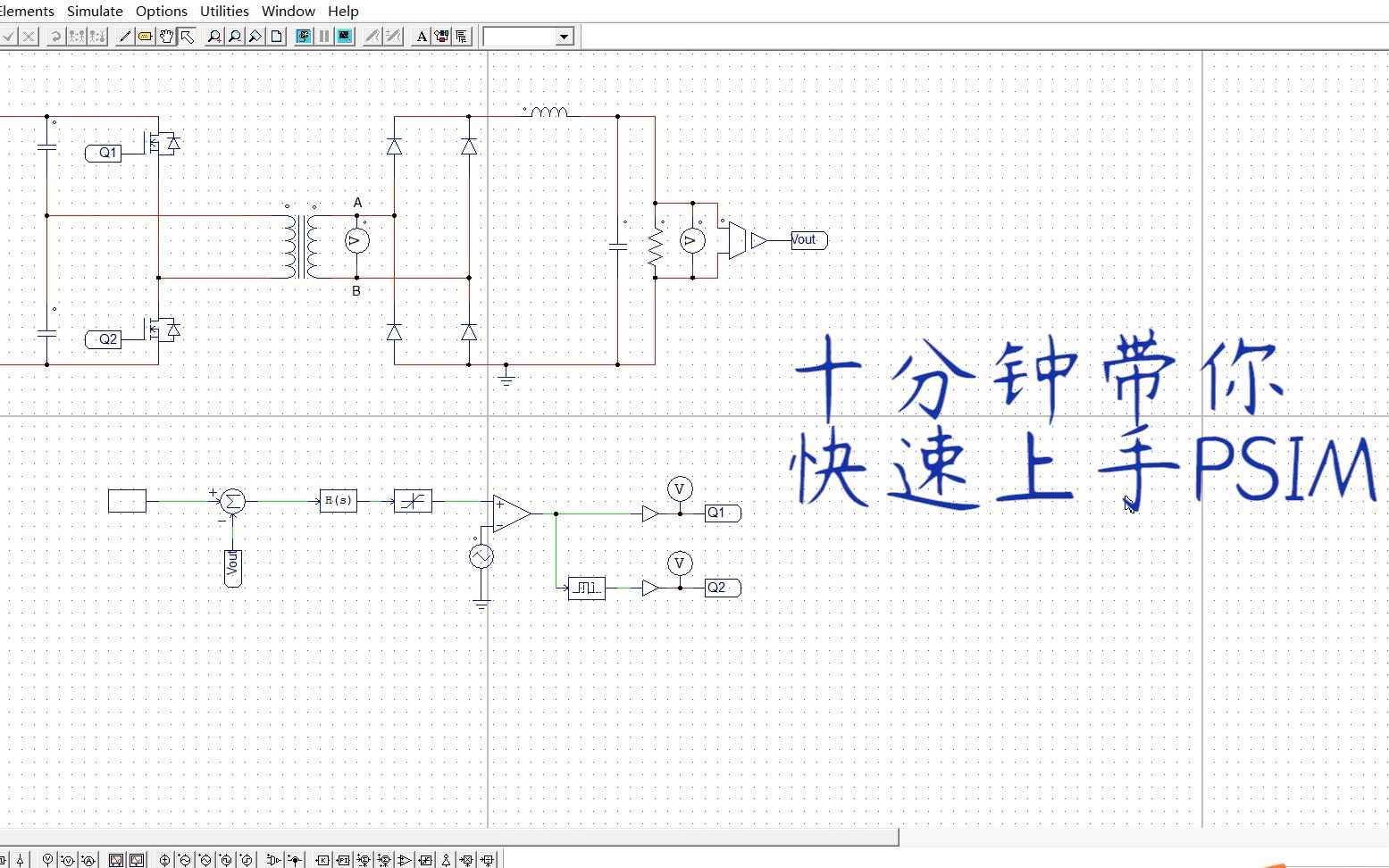Pick the current probe from element bar

tap(88, 860)
